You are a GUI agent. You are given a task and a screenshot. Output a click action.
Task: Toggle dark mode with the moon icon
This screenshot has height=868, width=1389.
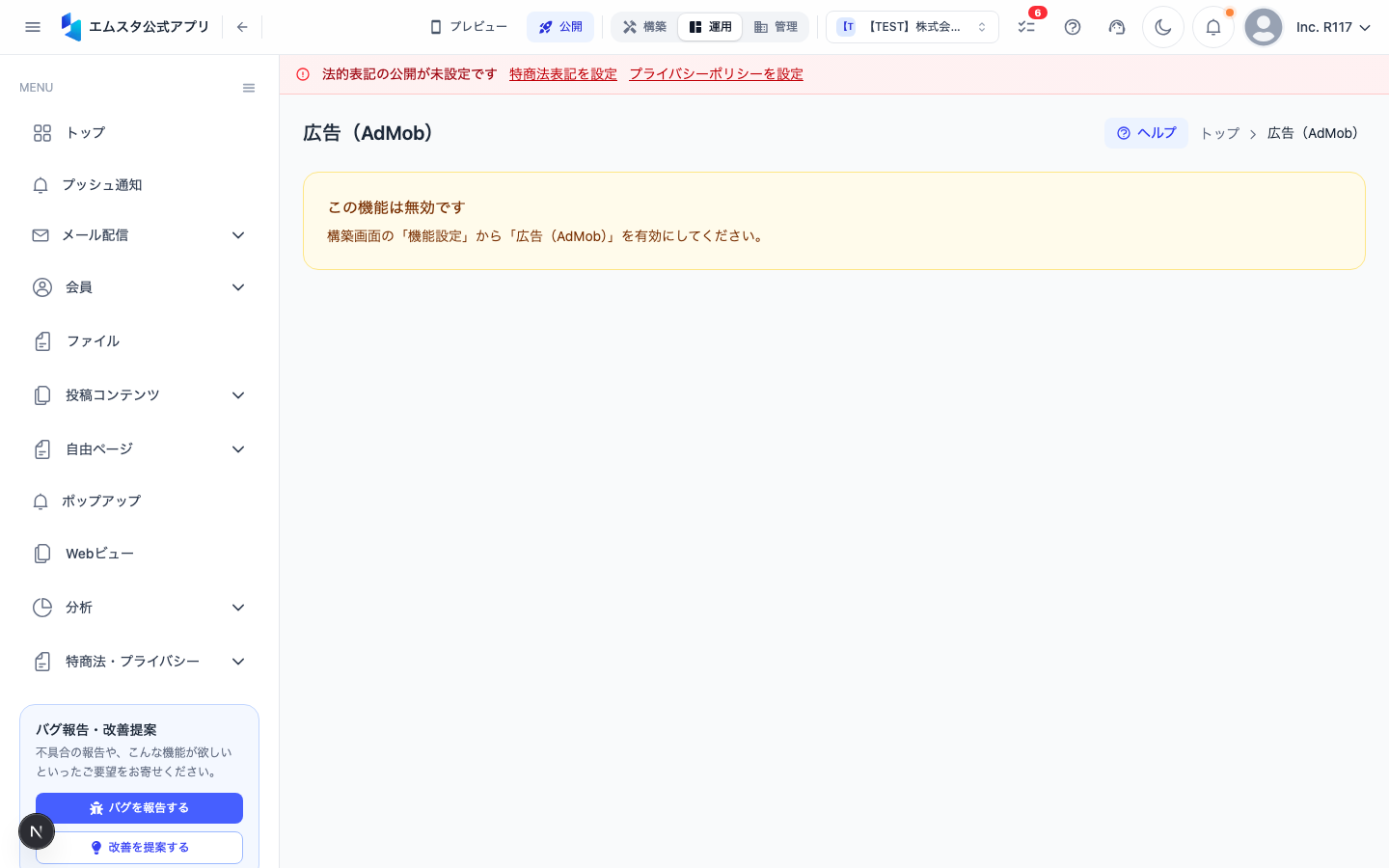pos(1163,27)
